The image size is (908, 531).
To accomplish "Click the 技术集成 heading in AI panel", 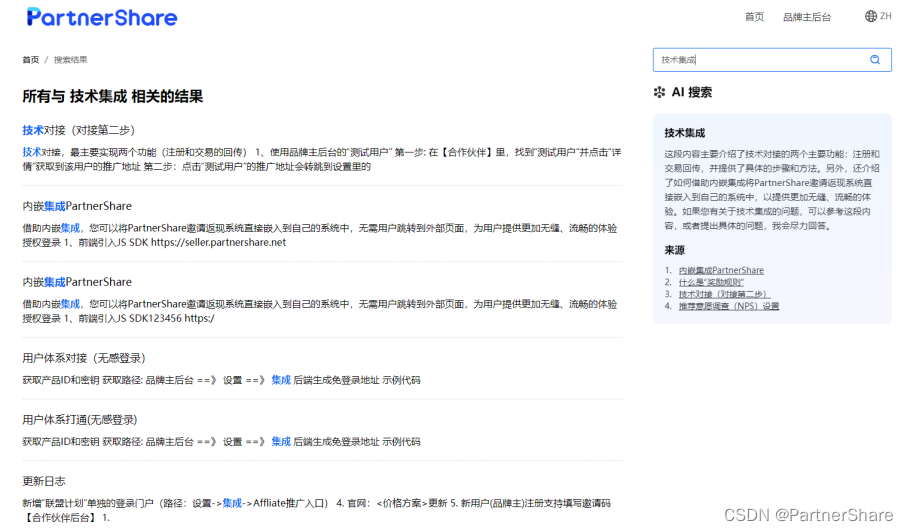I will (x=684, y=133).
